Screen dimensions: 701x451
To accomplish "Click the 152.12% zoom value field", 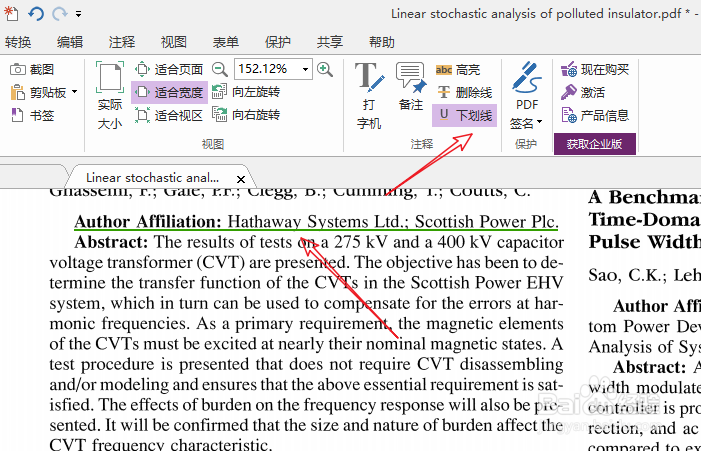I will (x=266, y=69).
